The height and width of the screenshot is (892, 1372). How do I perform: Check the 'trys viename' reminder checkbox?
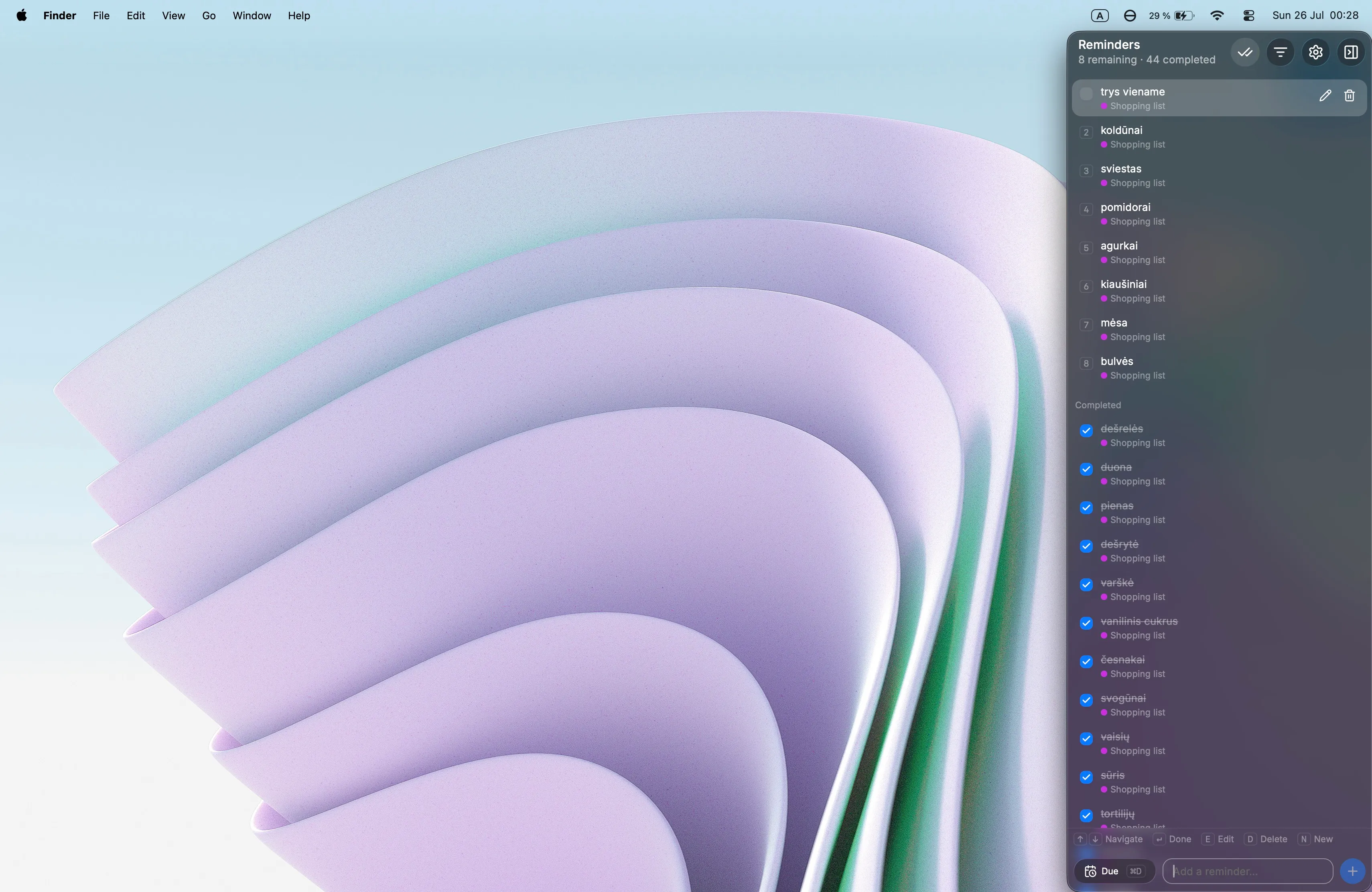point(1086,93)
